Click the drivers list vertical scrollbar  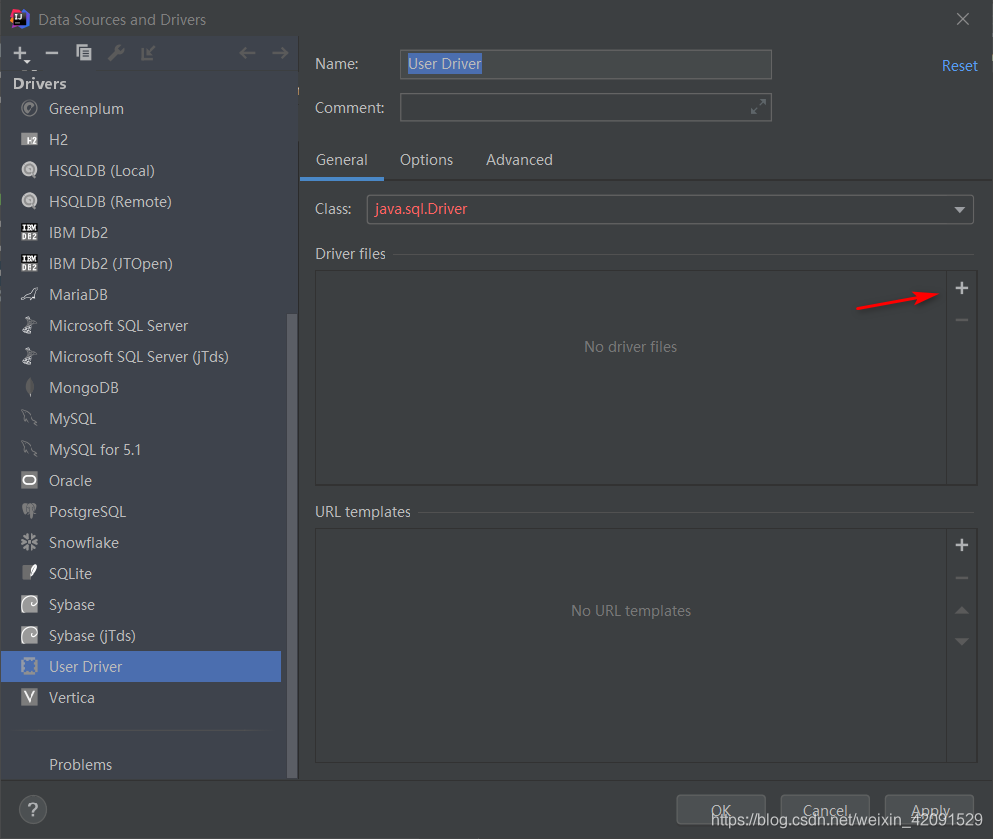[292, 545]
